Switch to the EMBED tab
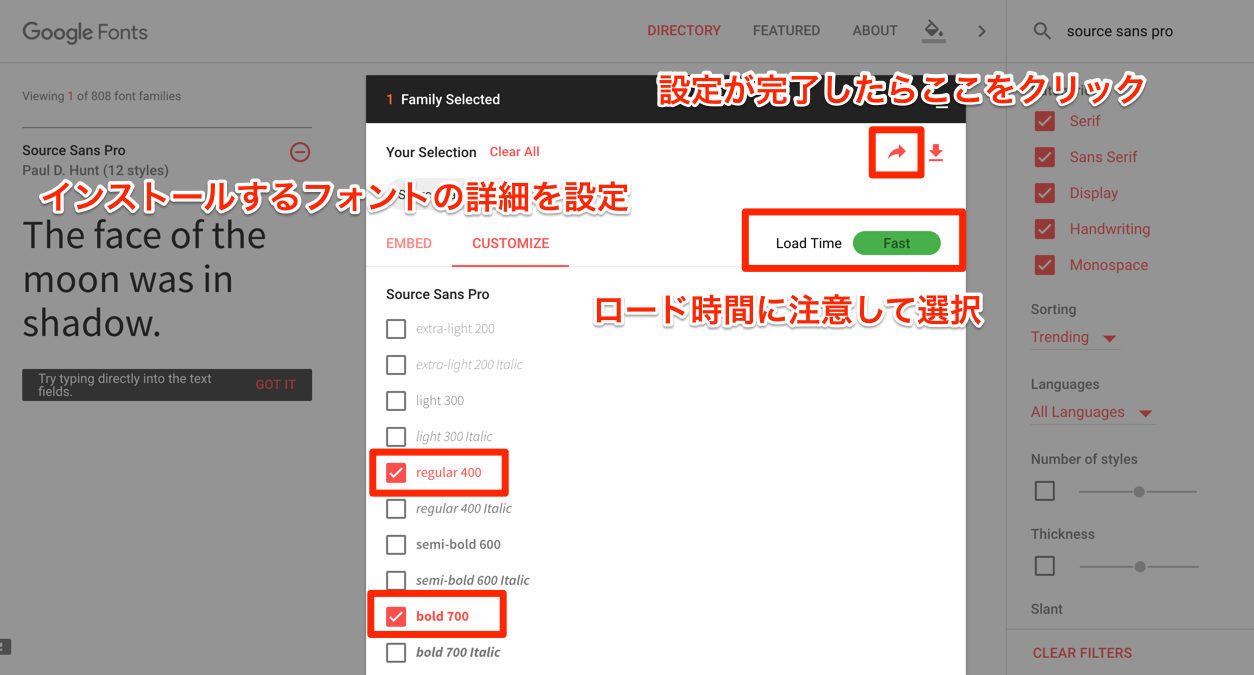Viewport: 1254px width, 675px height. pos(409,243)
